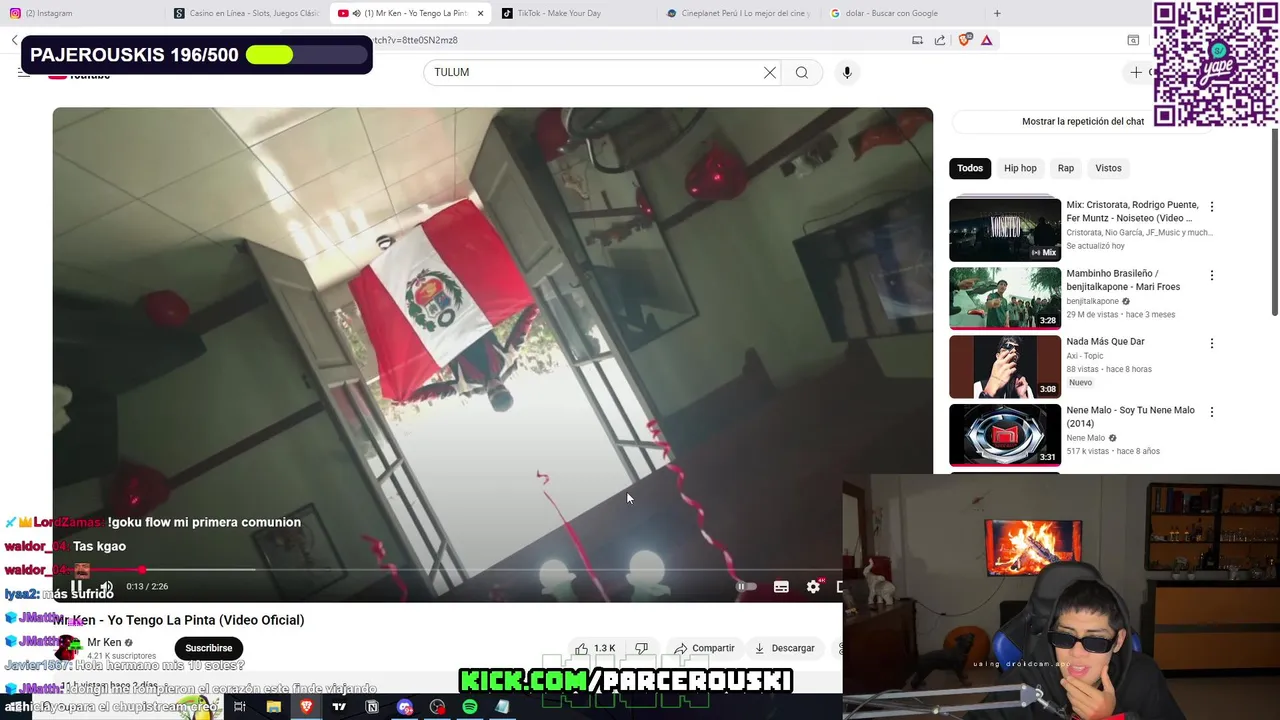This screenshot has width=1280, height=720.
Task: Open File Explorer from the taskbar
Action: pyautogui.click(x=273, y=707)
